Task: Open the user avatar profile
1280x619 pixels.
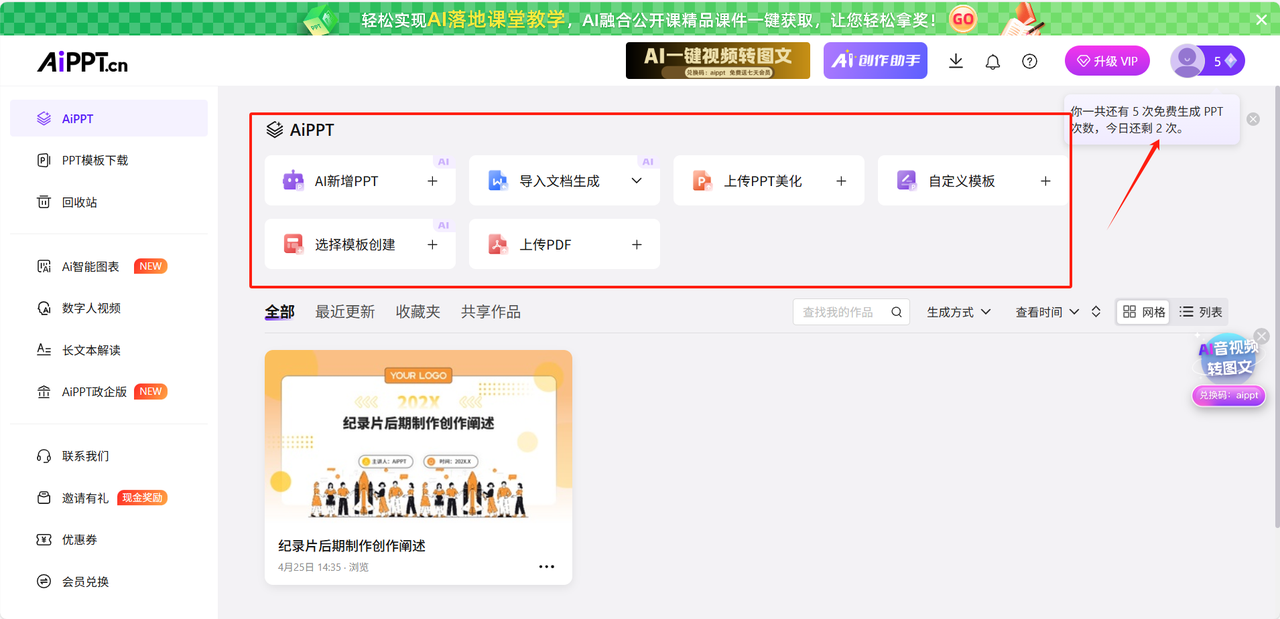Action: pyautogui.click(x=1188, y=61)
